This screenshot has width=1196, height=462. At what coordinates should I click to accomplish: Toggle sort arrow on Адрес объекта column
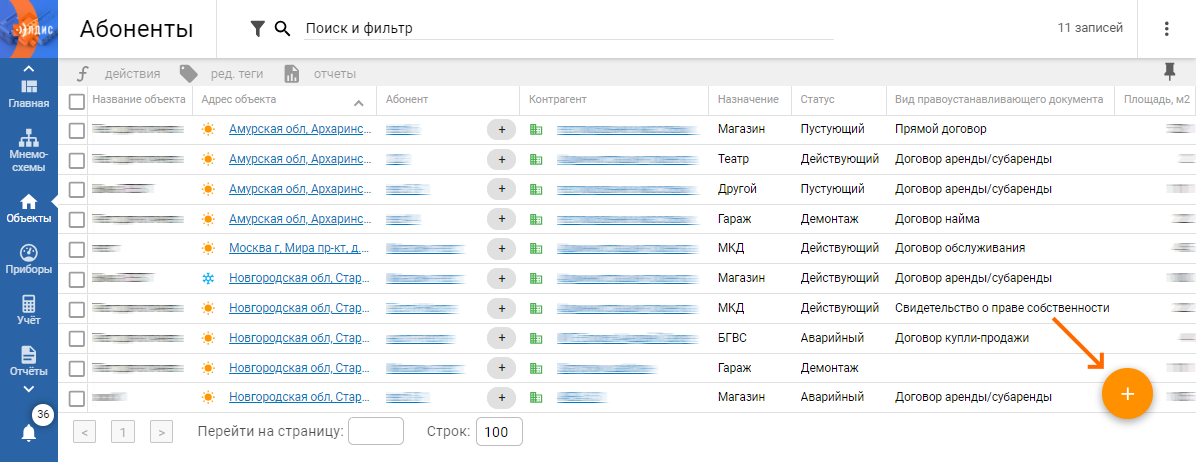tap(359, 103)
